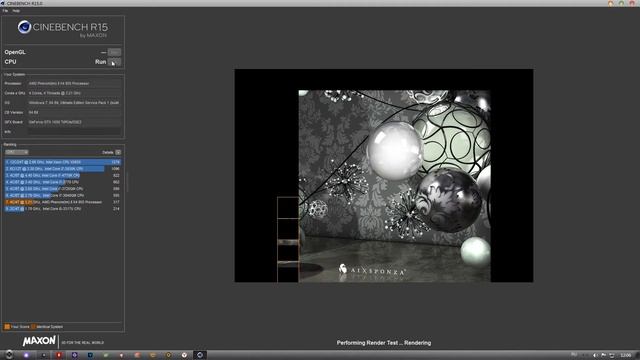
Task: Select ranking row 1 Intel Xeon X5650
Action: tap(63, 162)
